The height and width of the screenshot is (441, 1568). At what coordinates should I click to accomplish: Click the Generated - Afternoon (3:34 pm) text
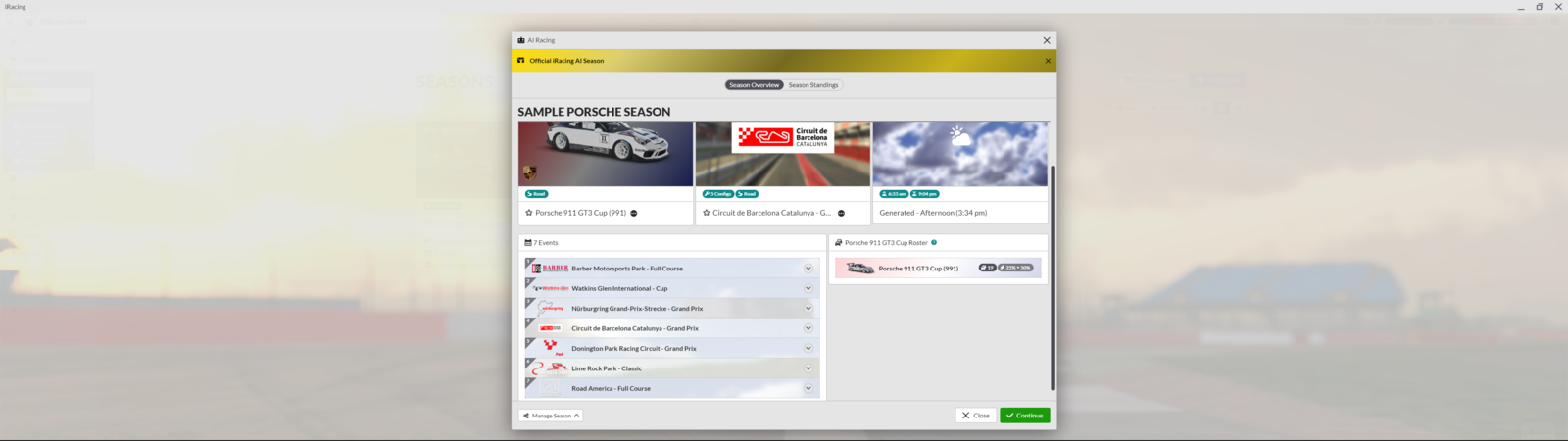933,213
